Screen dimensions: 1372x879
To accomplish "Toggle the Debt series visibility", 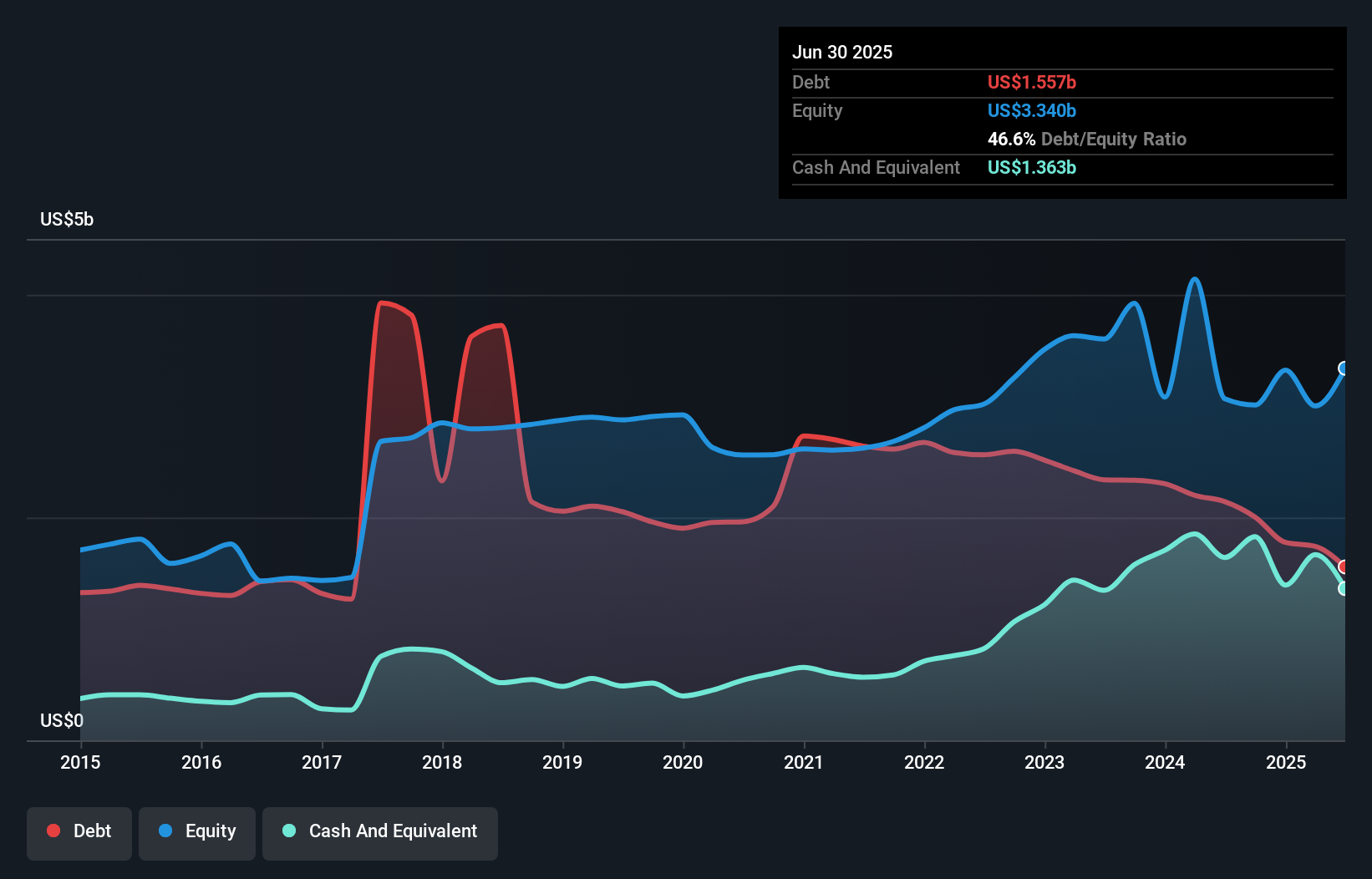I will pos(79,831).
